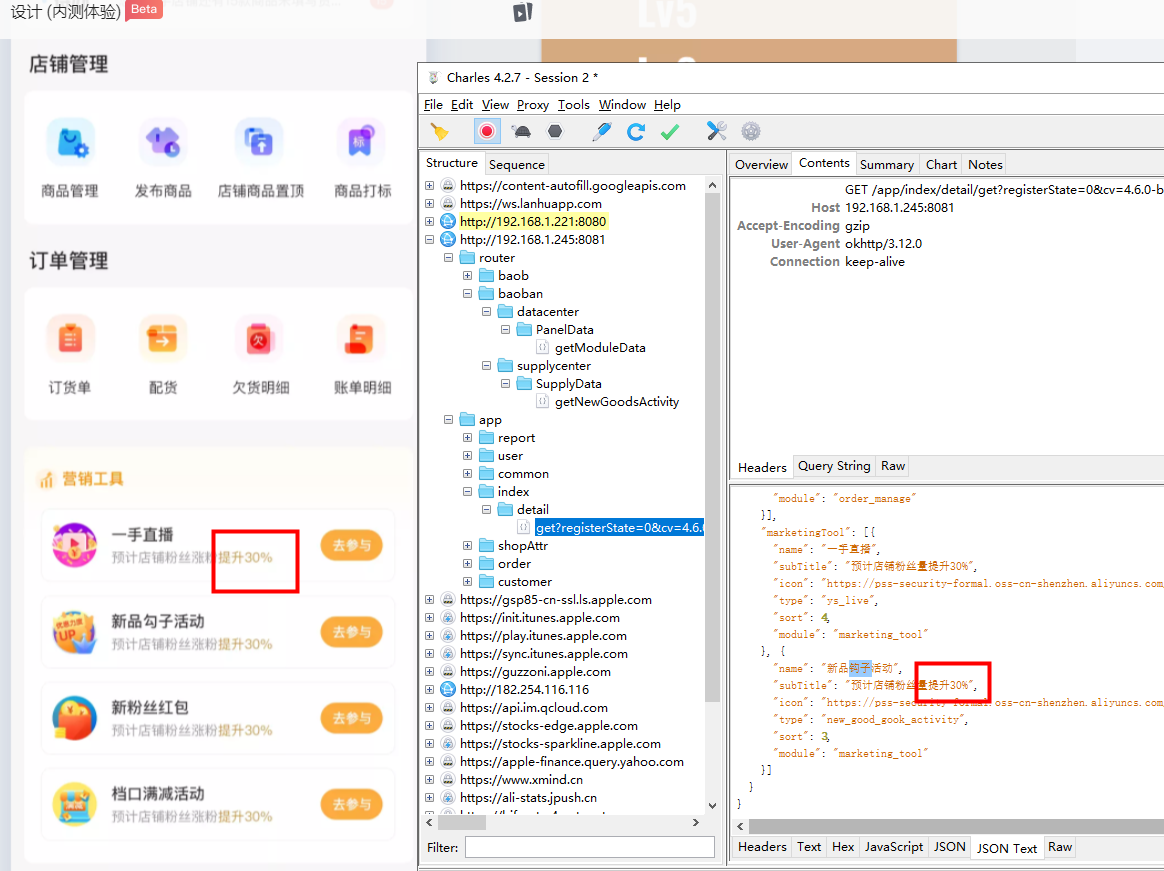Toggle the Charles throttling turtle icon
This screenshot has height=871, width=1164.
tap(522, 132)
